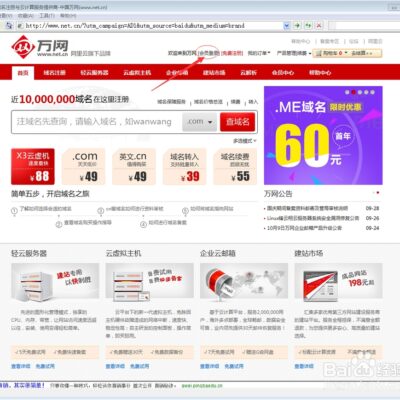Click the 转入 link above search box
400x400 pixels.
tap(253, 102)
